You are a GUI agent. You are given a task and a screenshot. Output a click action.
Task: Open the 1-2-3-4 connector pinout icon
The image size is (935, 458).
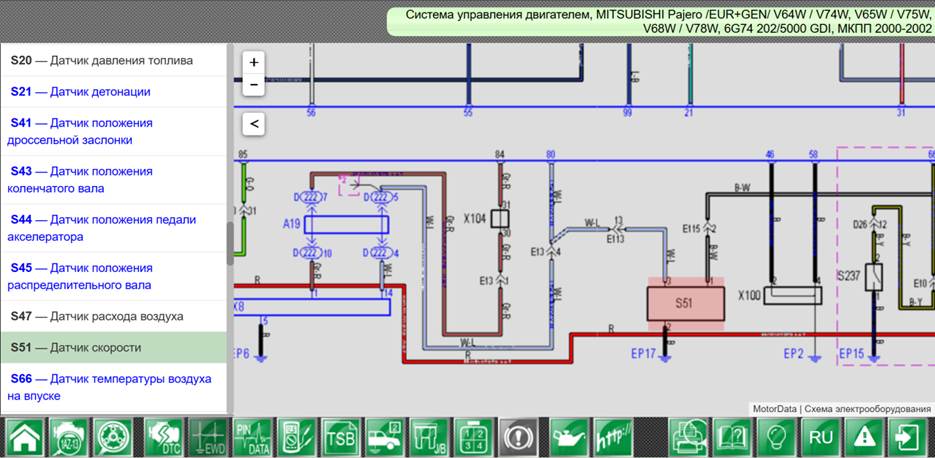[474, 438]
